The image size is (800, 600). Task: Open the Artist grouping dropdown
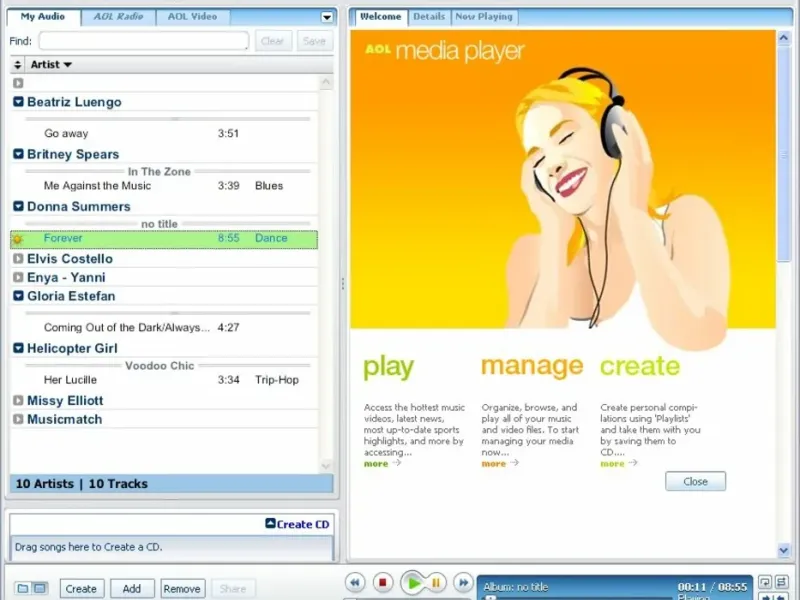point(51,65)
